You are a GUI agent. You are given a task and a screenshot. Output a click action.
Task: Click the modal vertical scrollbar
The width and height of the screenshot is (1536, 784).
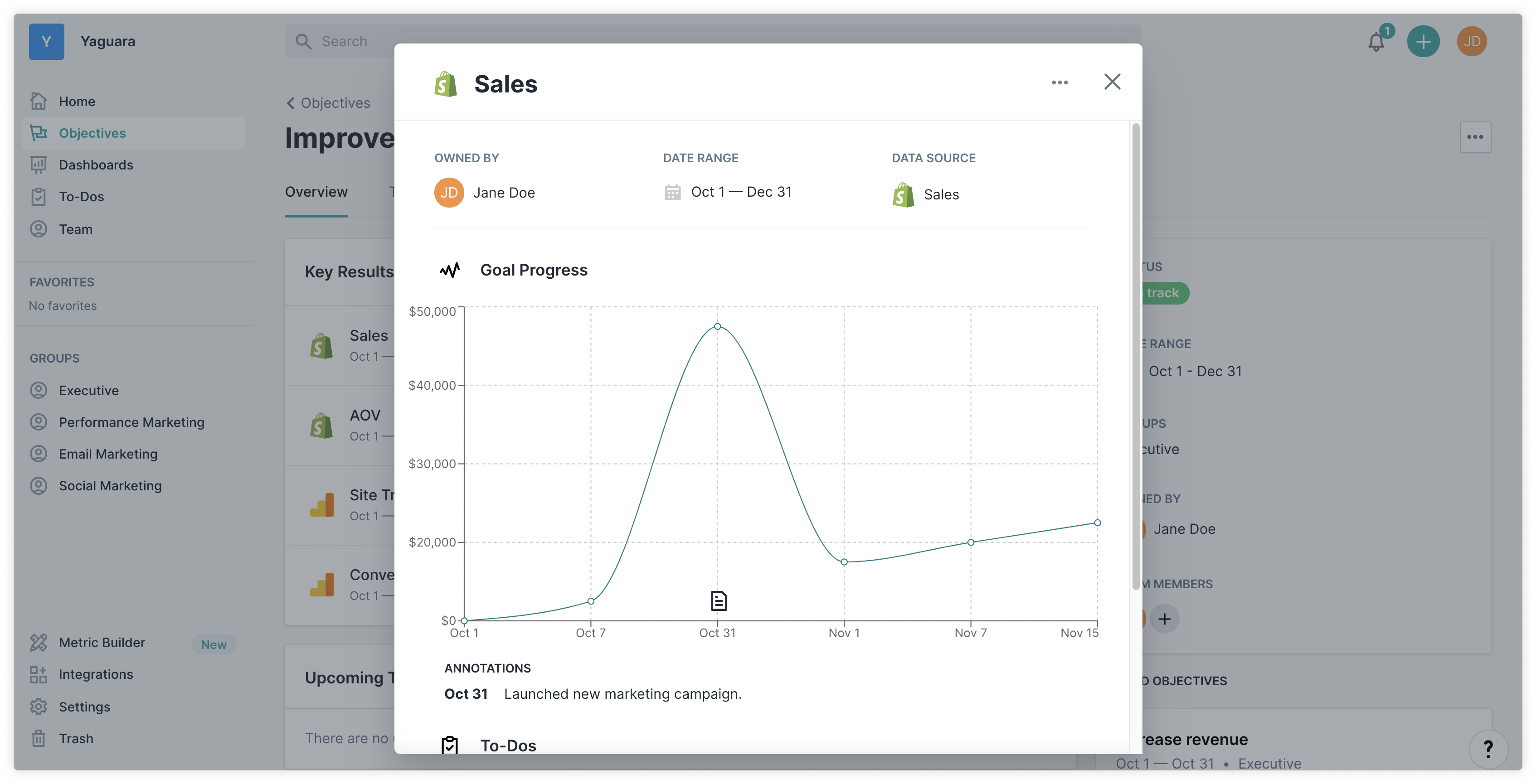(1135, 358)
